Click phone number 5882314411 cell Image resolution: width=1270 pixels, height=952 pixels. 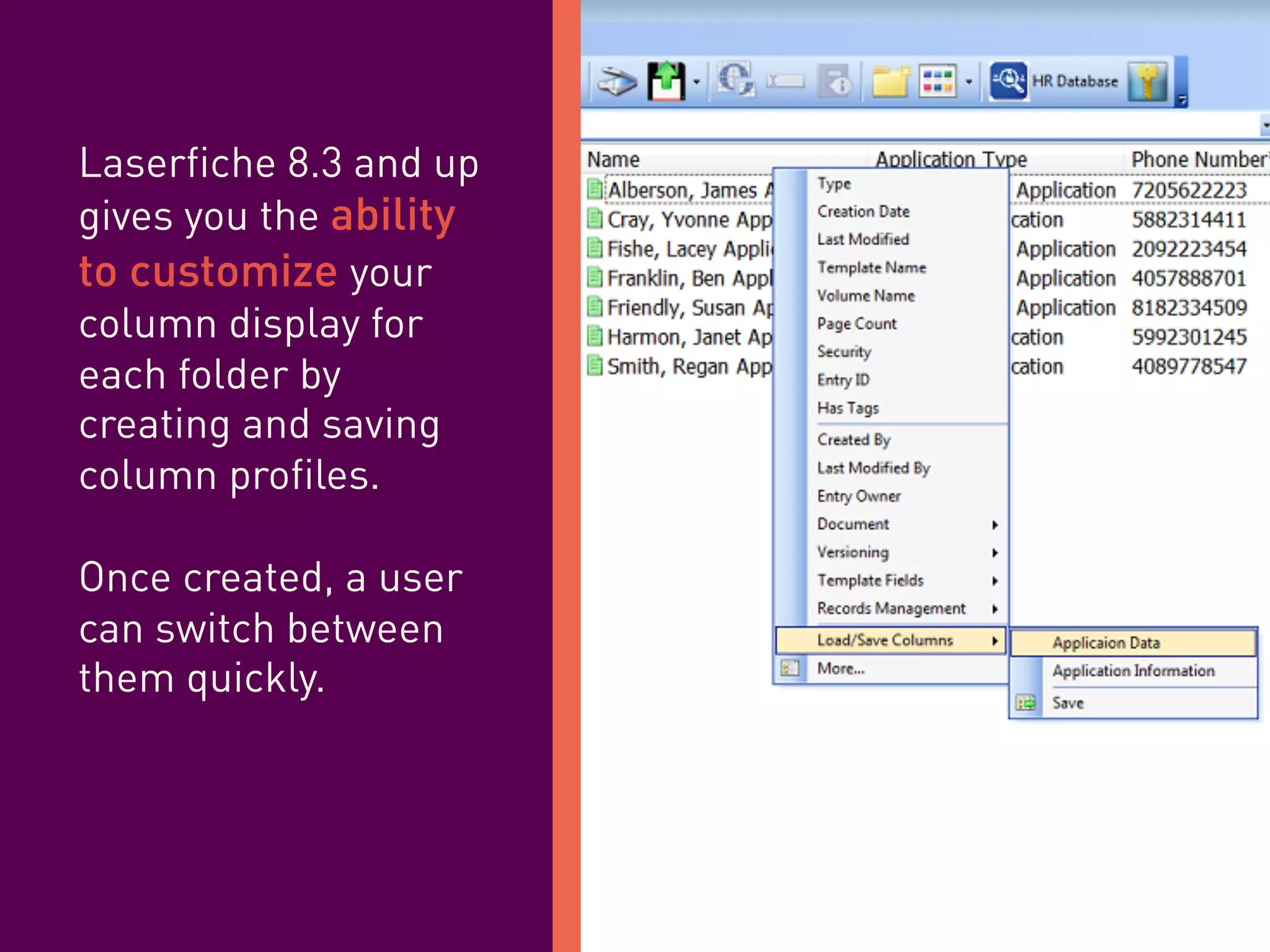(1189, 219)
